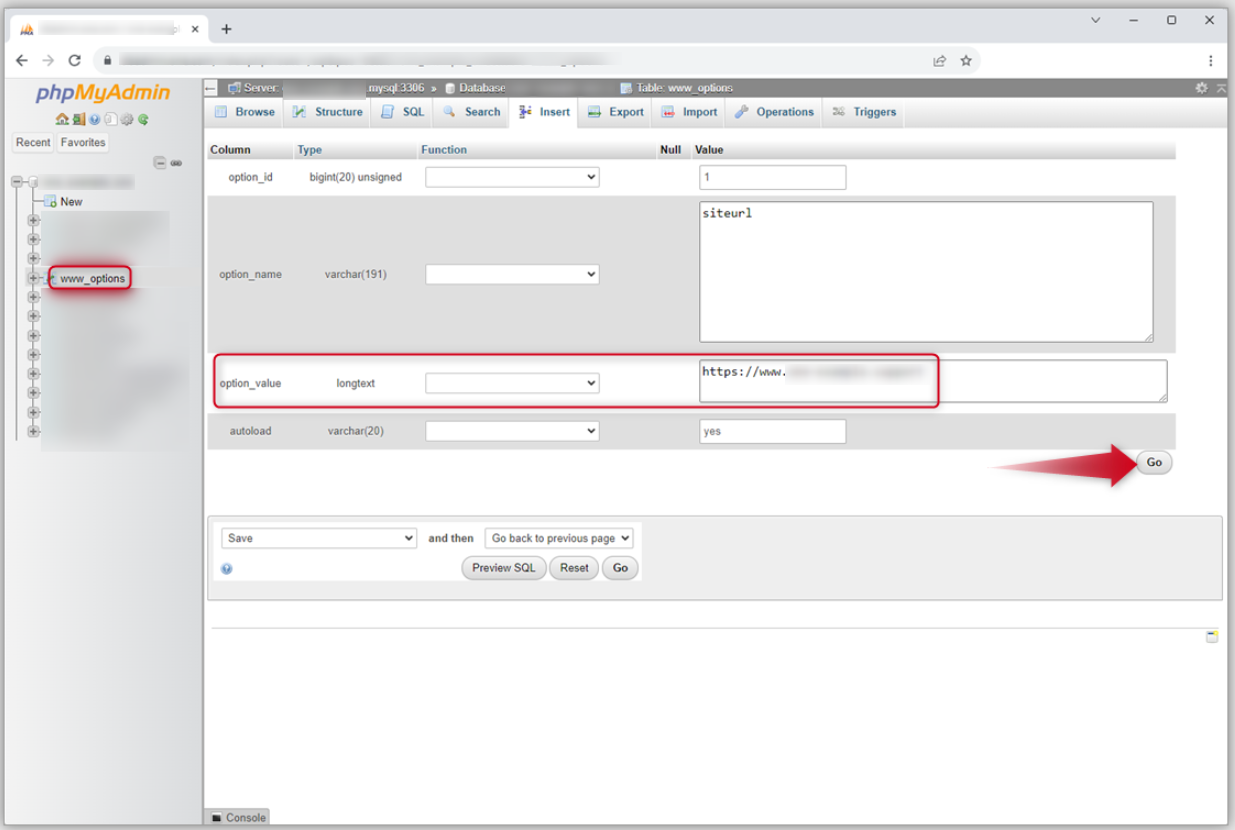Click the Preview SQL button
The image size is (1235, 830).
[x=504, y=568]
